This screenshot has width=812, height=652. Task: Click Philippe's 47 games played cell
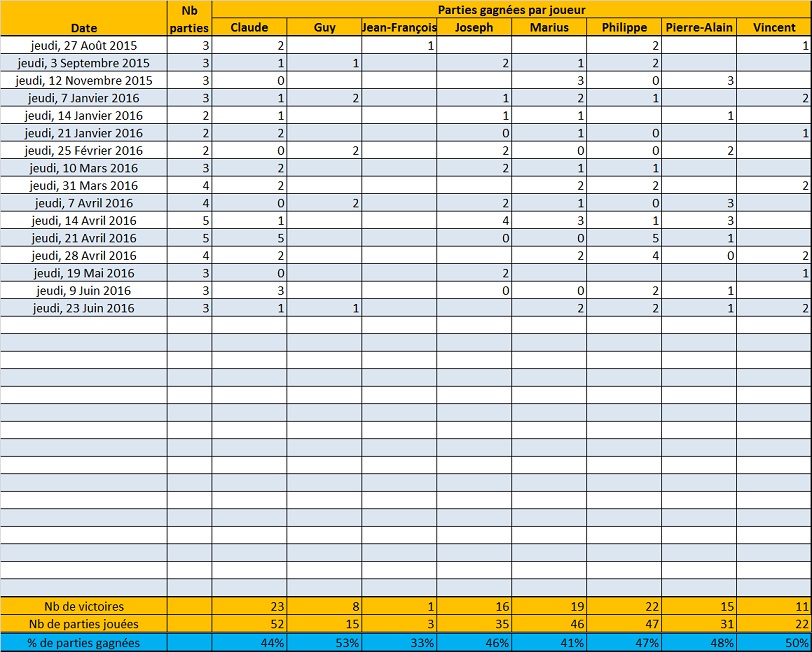coord(624,625)
